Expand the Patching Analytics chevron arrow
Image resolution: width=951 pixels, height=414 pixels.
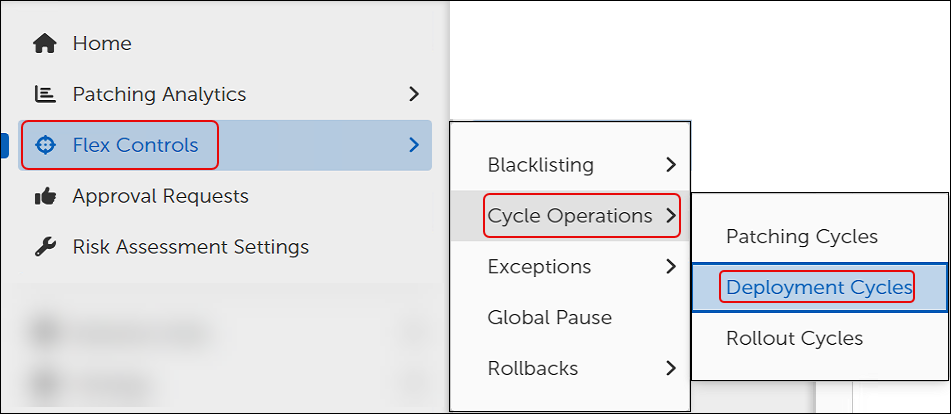pos(414,94)
